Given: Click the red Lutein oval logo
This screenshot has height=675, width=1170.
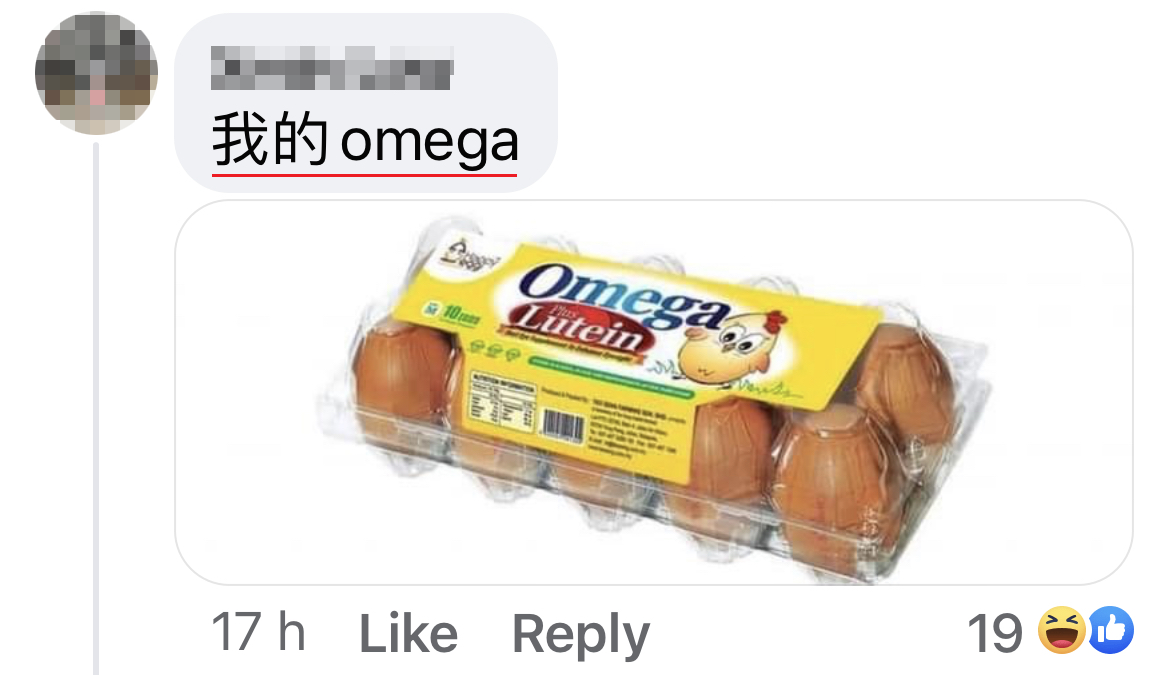Looking at the screenshot, I should (x=579, y=326).
